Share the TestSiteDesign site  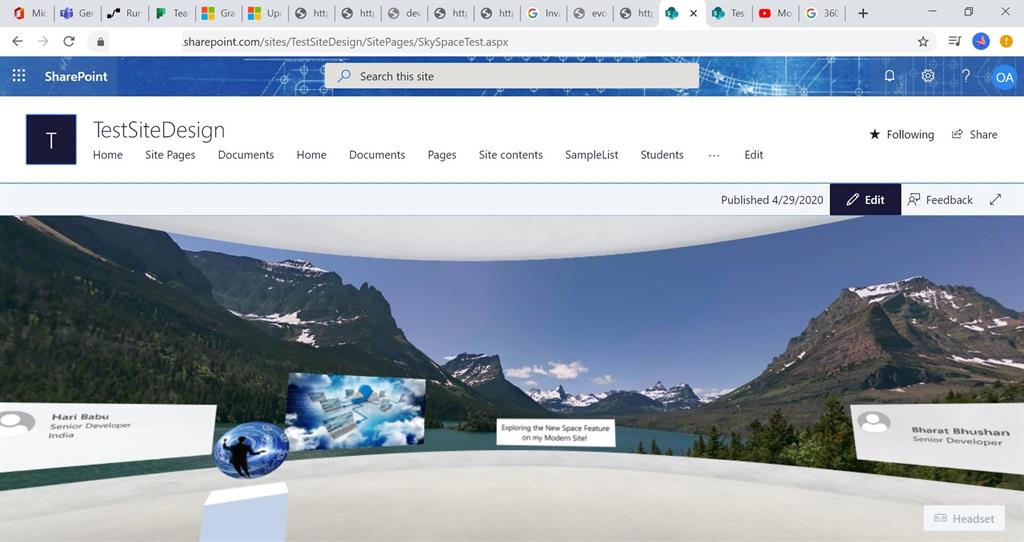click(974, 135)
